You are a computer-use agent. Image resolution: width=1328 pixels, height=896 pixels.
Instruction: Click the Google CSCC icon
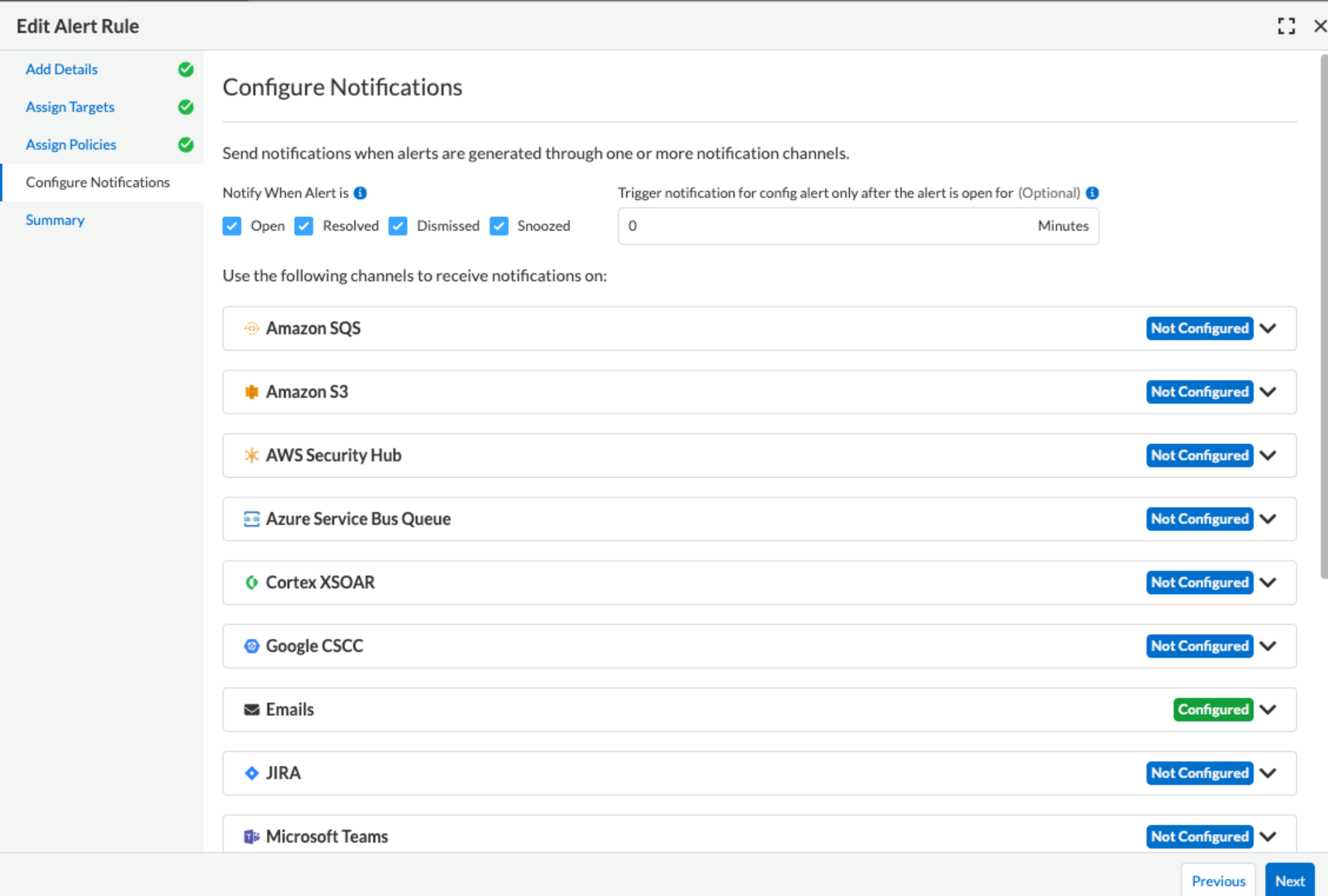tap(252, 645)
